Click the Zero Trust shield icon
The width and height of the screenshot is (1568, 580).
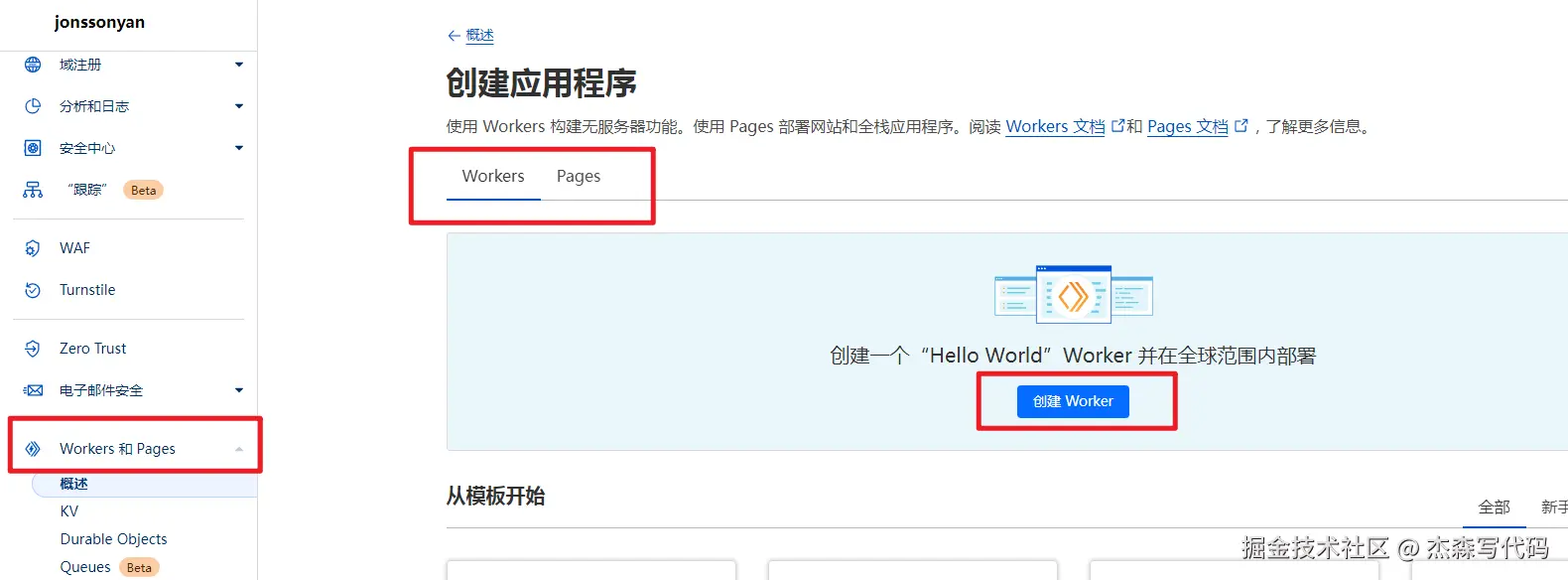coord(33,349)
